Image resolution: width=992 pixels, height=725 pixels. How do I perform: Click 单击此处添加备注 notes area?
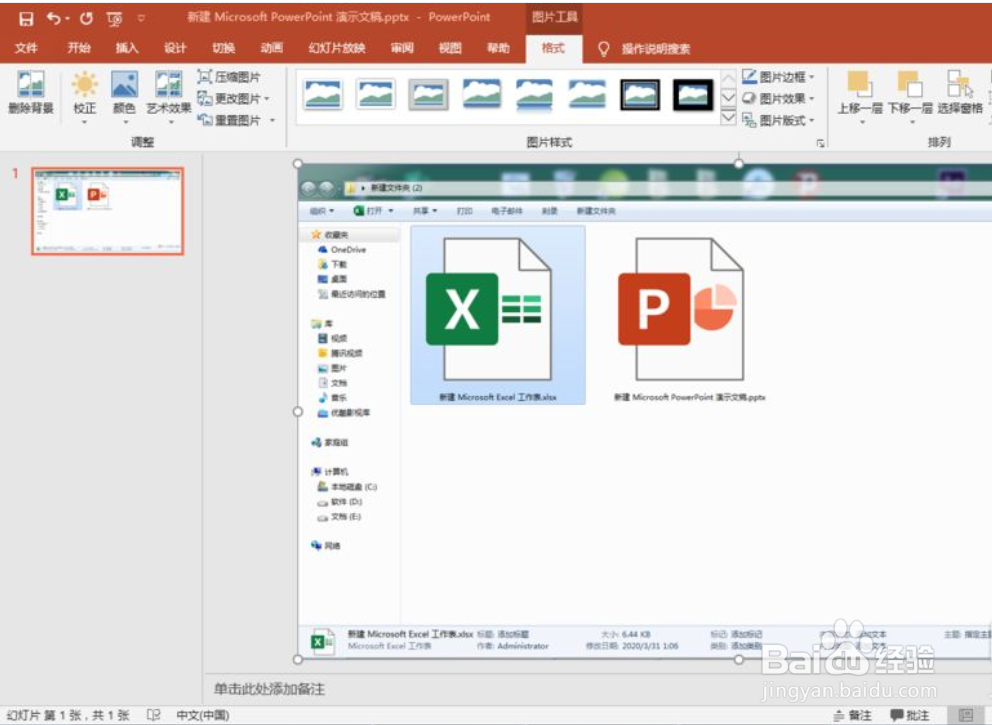[x=270, y=689]
